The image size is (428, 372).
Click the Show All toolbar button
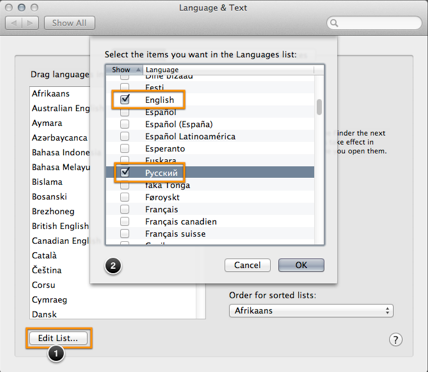pos(69,23)
